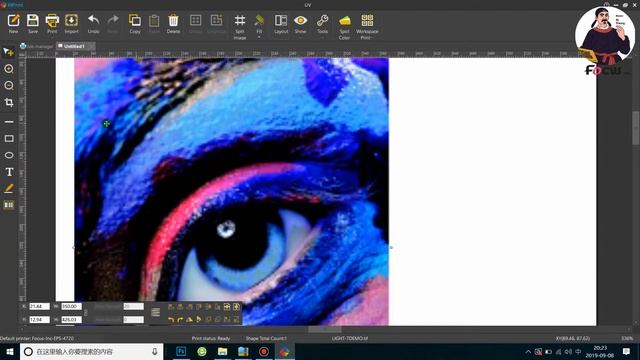Screen dimensions: 640x360
Task: Click the Shape Total Count status text
Action: click(266, 338)
